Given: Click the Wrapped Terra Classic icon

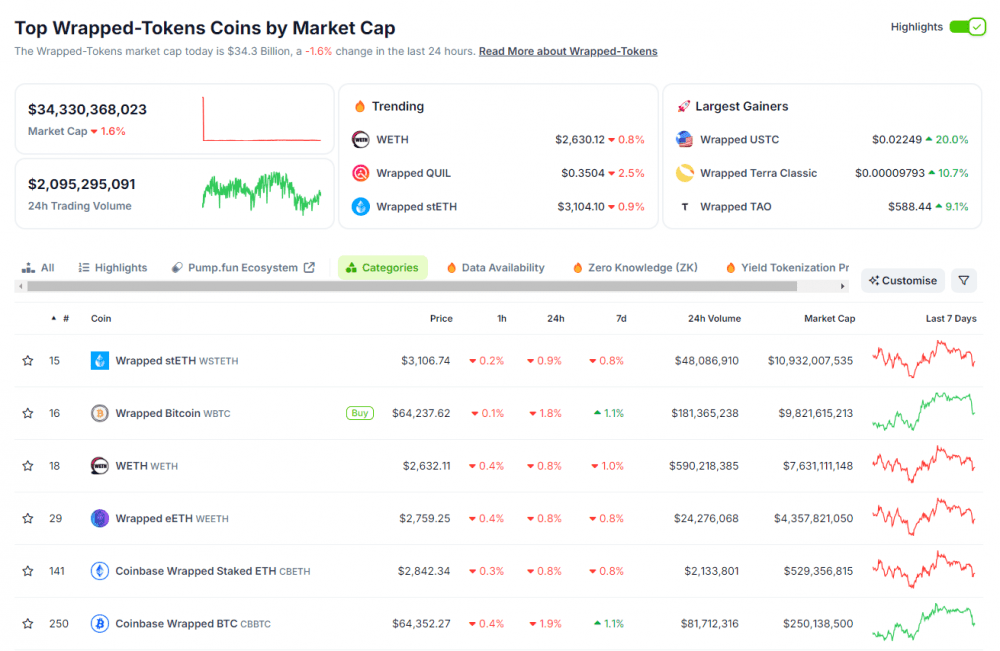Looking at the screenshot, I should [x=684, y=173].
